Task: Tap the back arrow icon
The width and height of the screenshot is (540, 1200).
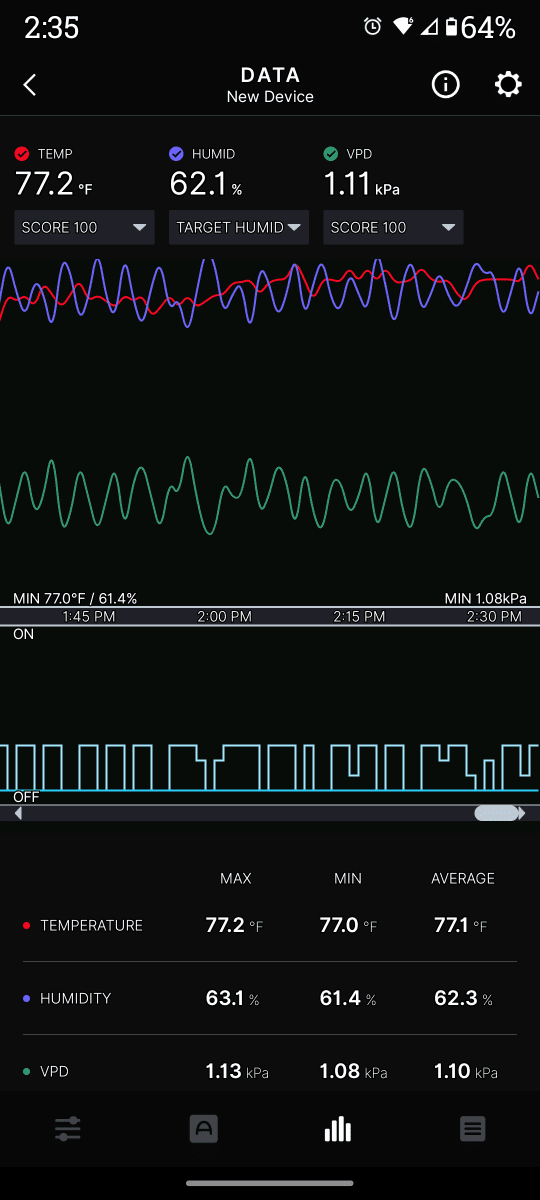Action: (x=30, y=85)
